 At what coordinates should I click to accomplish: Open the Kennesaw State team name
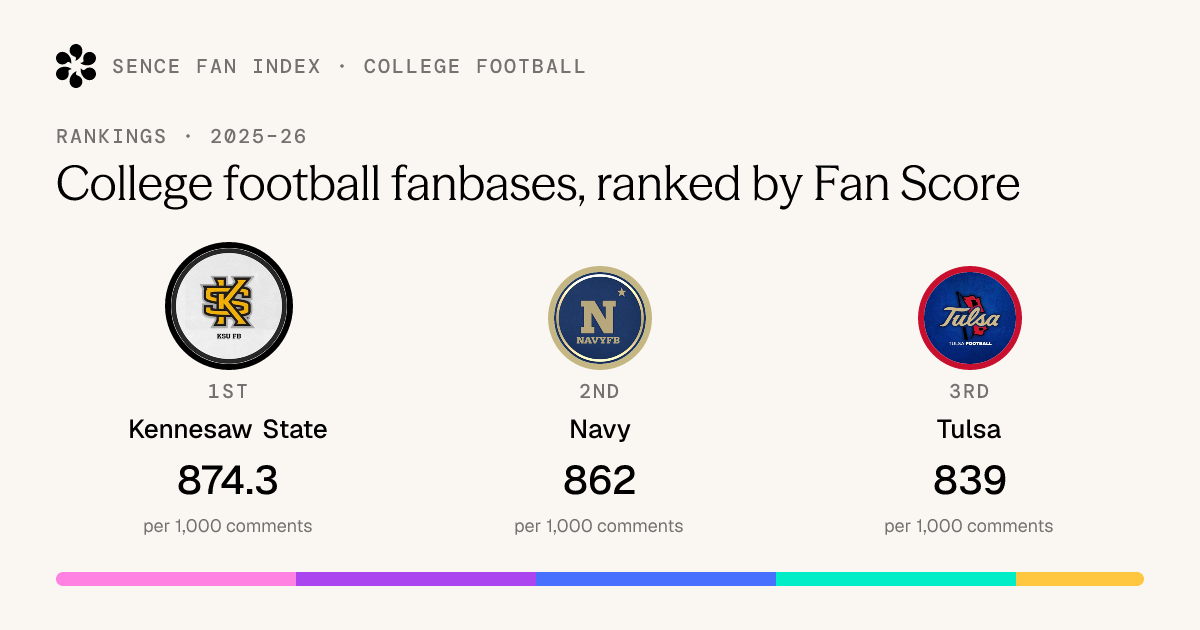(228, 430)
